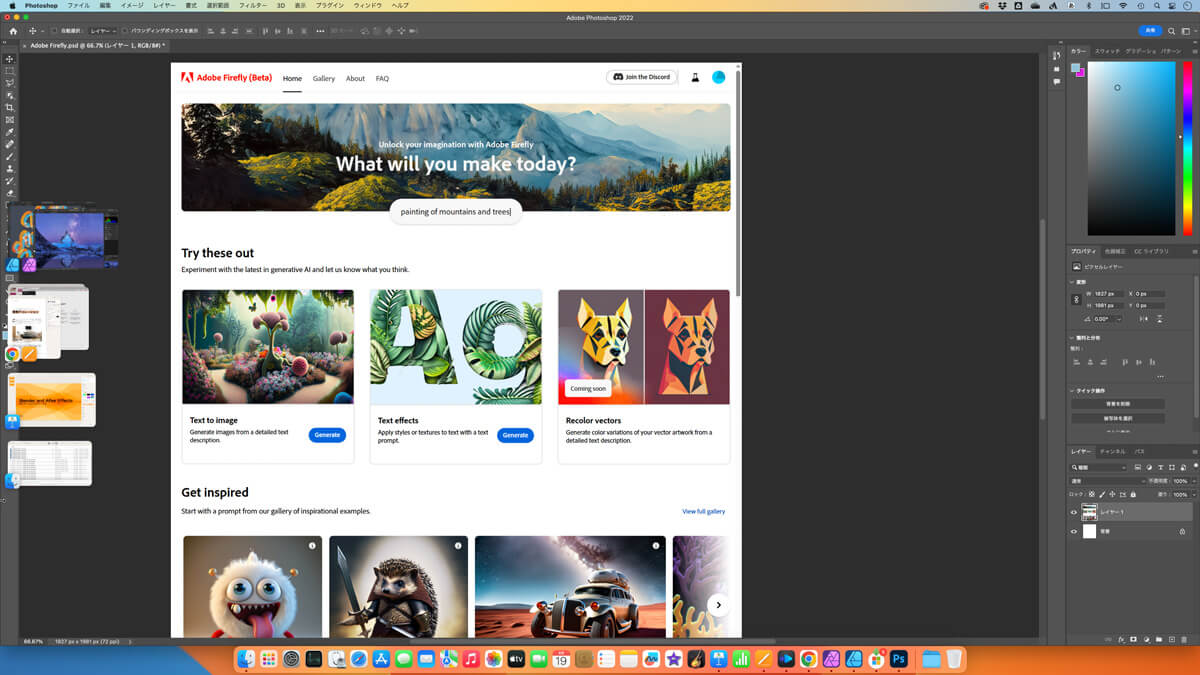
Task: Click the foreground color swatch in Color panel
Action: 1076,68
